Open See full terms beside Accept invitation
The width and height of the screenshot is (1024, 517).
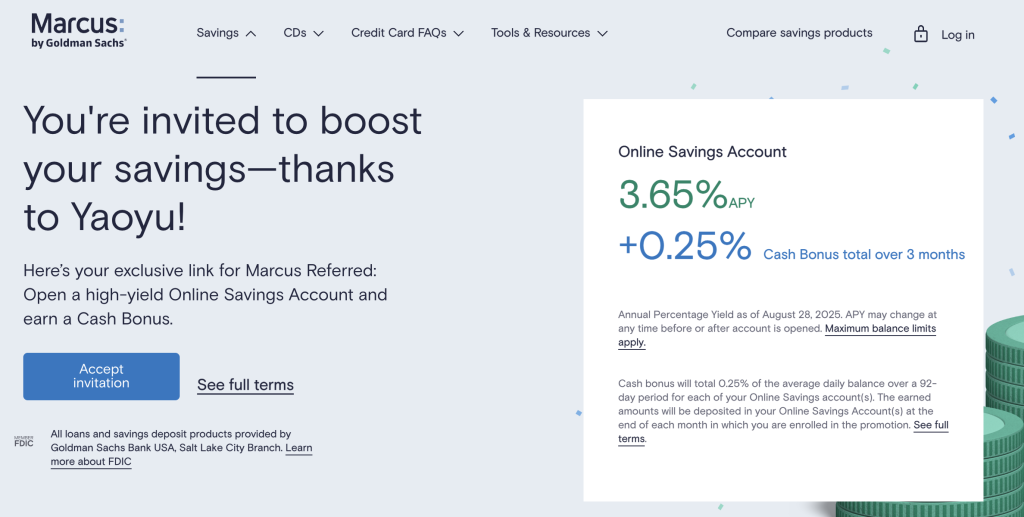(245, 385)
